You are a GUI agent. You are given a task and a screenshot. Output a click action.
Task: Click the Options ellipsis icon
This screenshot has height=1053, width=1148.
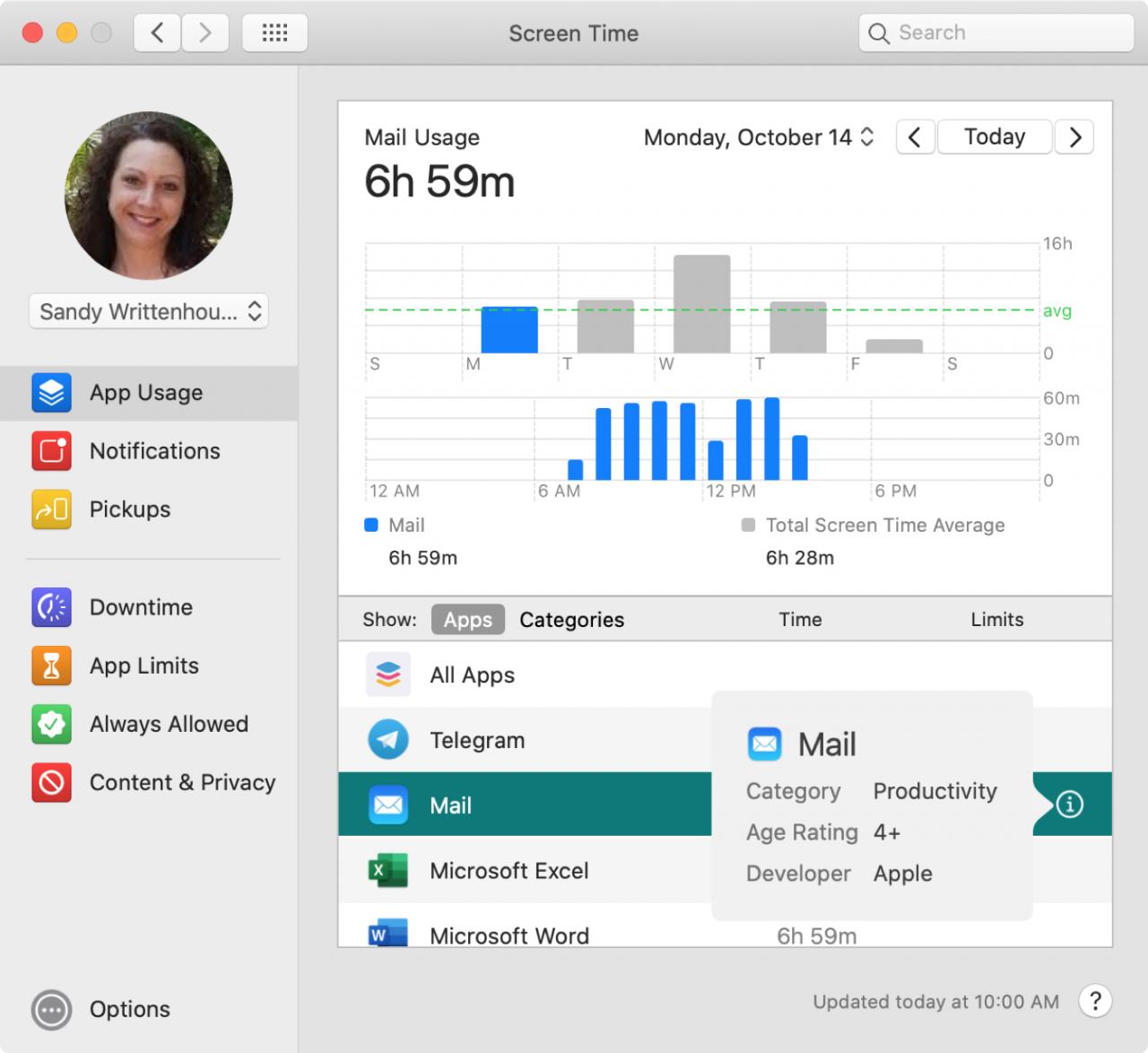pyautogui.click(x=52, y=1010)
